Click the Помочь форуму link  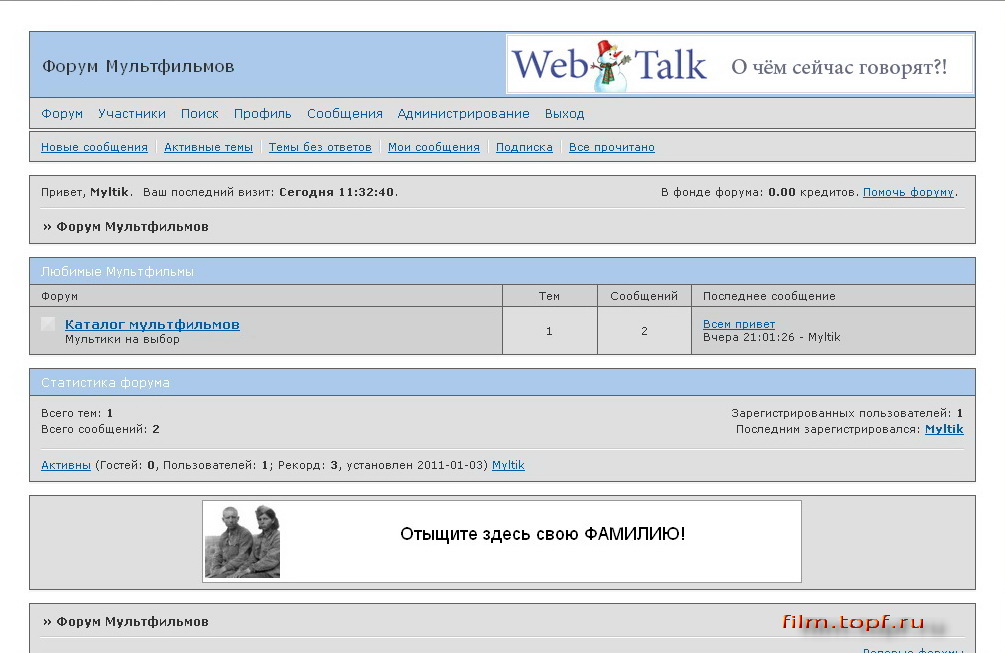tap(907, 191)
